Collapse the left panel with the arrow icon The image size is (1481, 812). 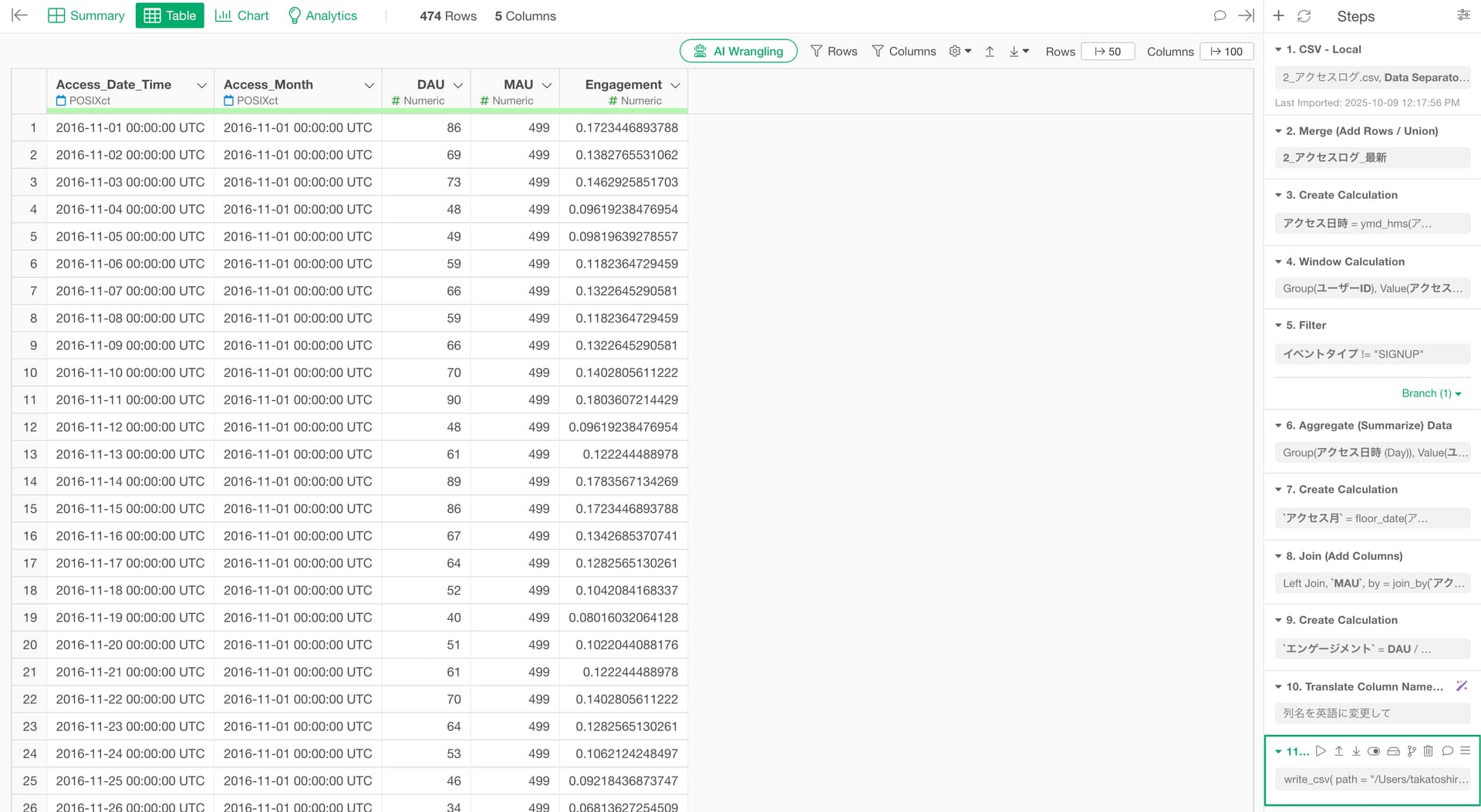[20, 15]
